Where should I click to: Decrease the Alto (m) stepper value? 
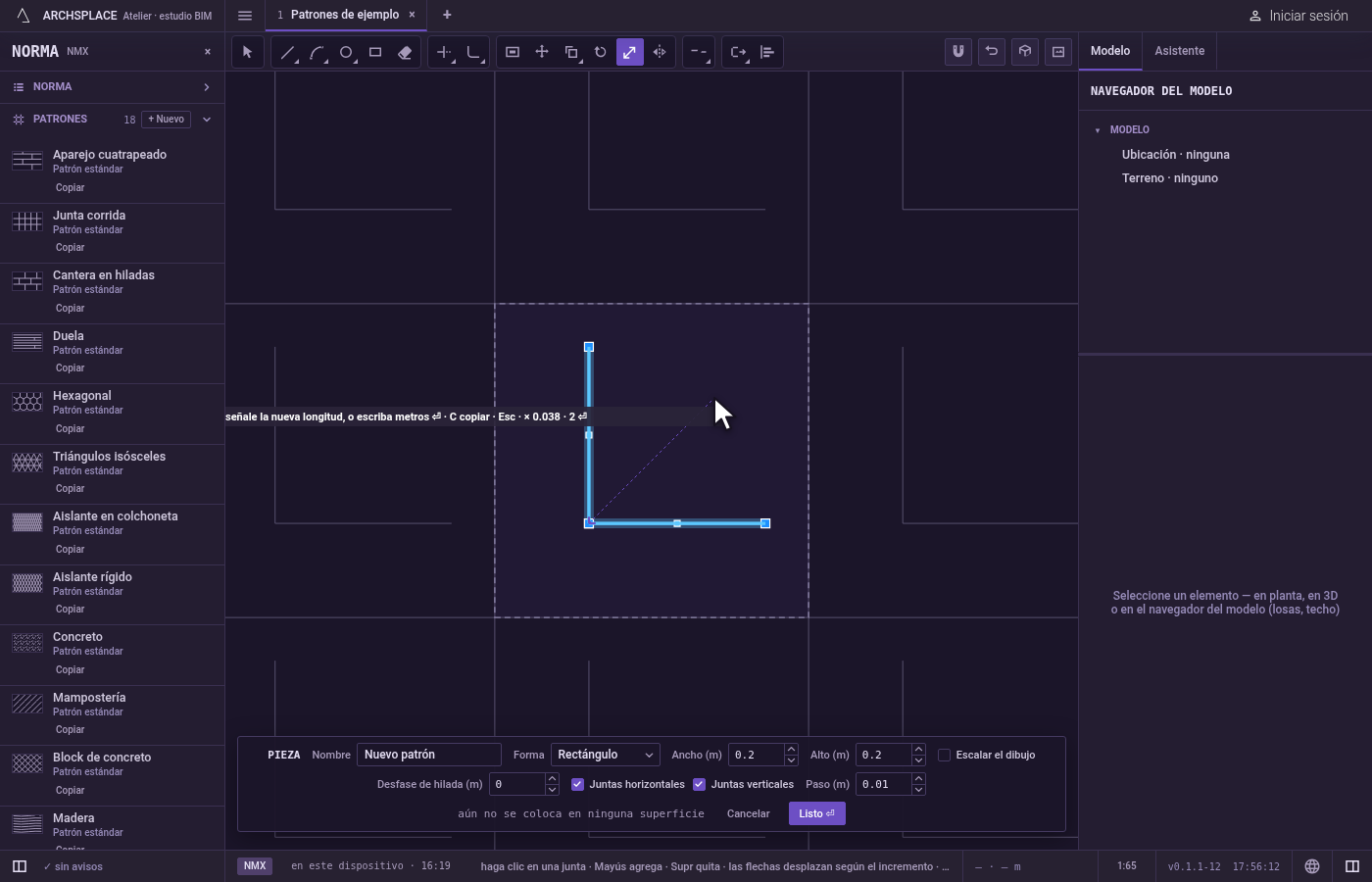[918, 760]
